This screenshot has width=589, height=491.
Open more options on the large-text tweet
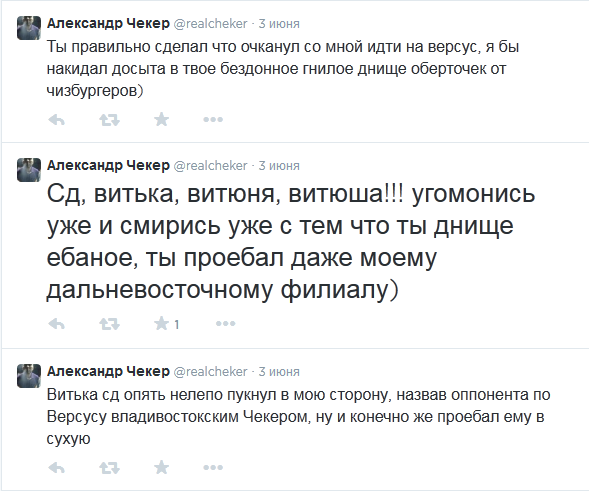[x=225, y=323]
